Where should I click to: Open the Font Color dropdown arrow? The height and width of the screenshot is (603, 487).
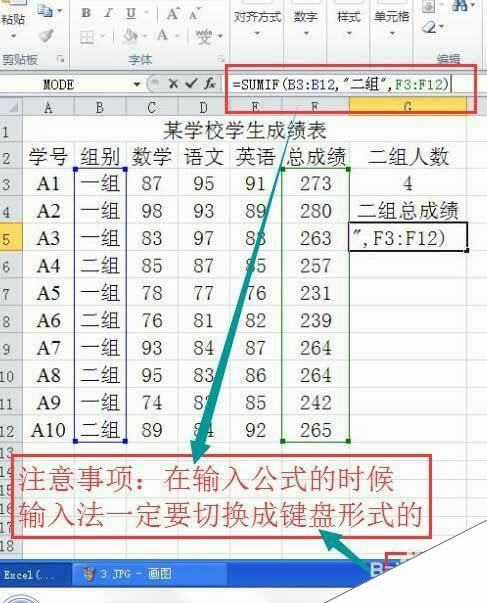178,36
